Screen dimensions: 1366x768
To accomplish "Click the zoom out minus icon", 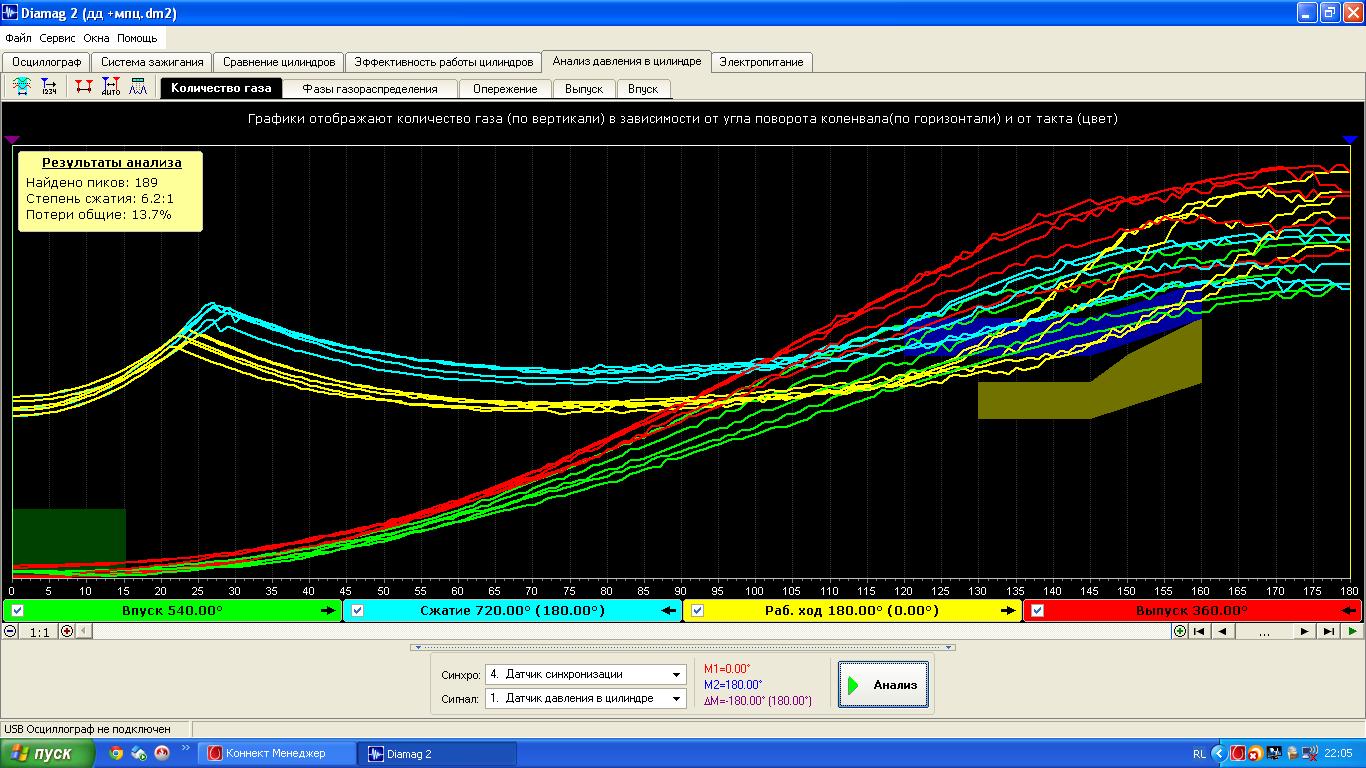I will tap(10, 631).
